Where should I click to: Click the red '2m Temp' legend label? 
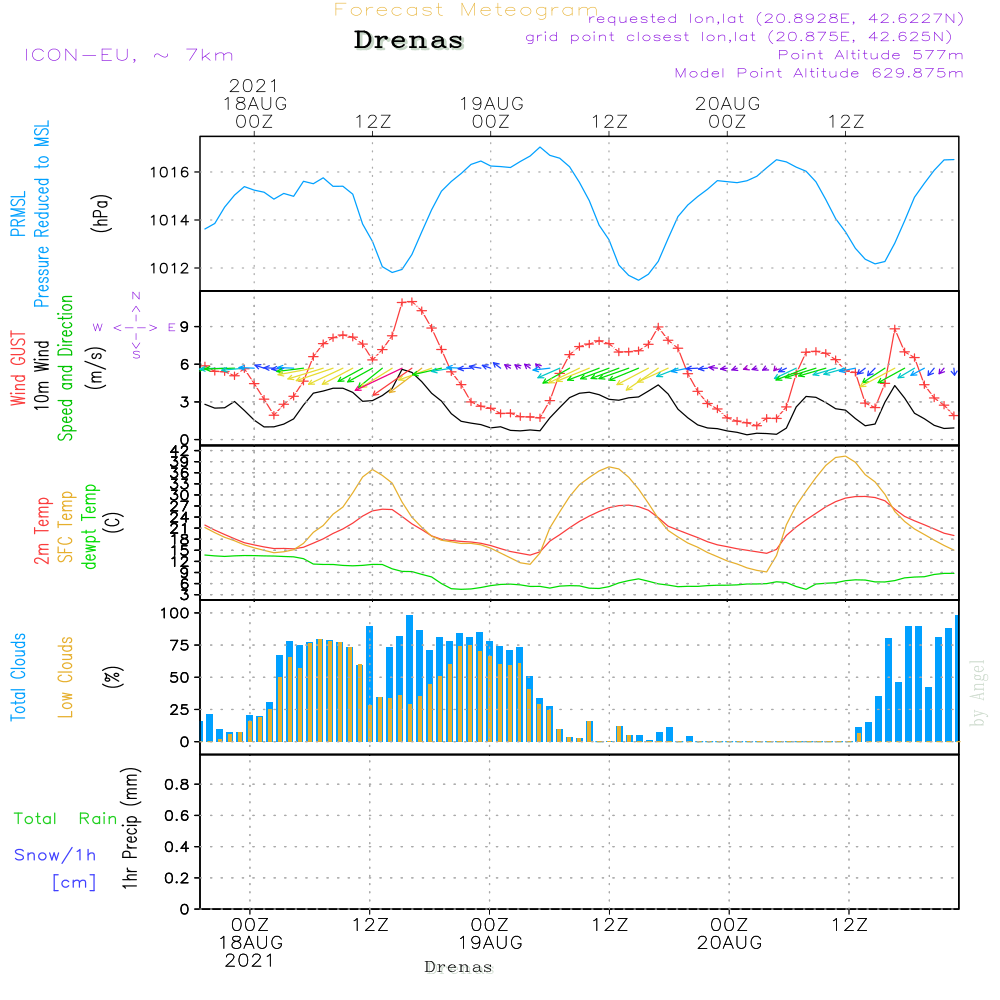click(x=41, y=531)
